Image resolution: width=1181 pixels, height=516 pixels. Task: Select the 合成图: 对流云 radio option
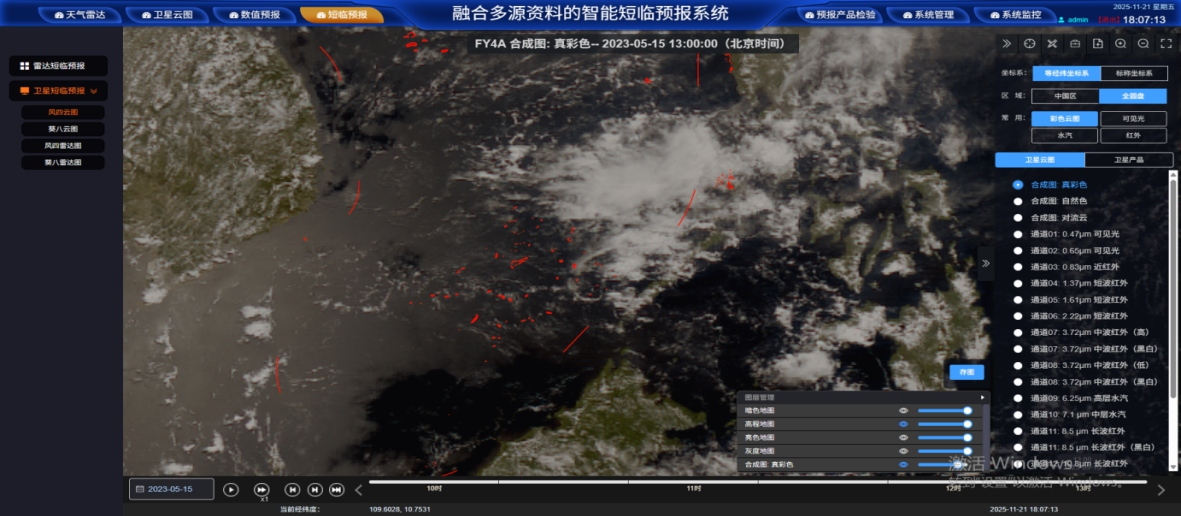click(1018, 218)
